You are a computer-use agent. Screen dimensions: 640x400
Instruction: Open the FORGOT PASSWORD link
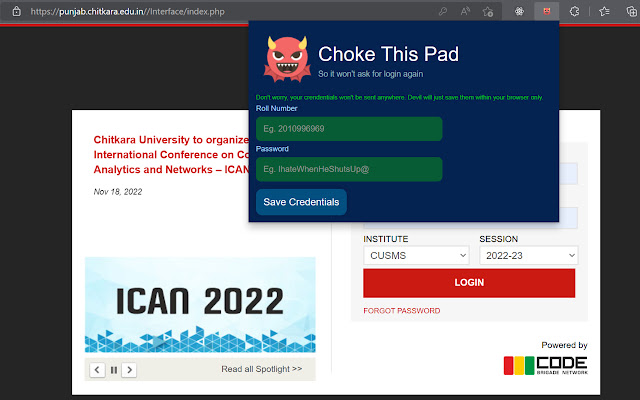[402, 311]
